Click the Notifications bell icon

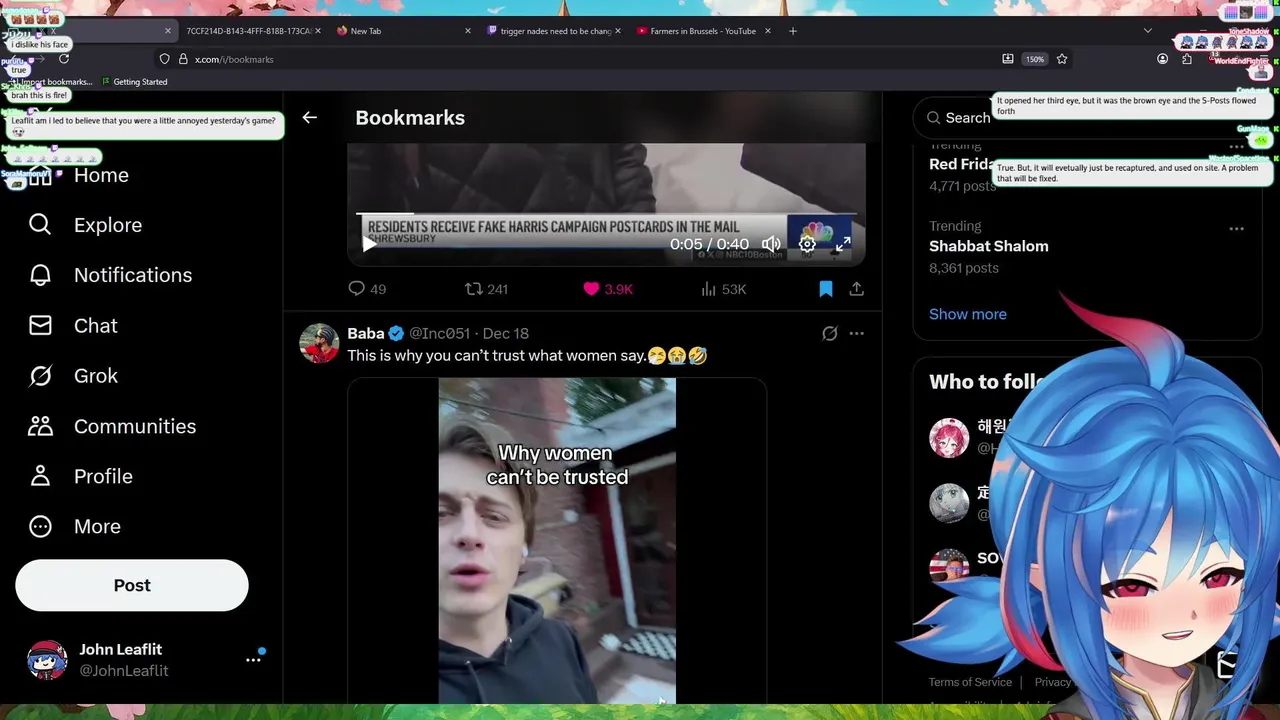40,275
